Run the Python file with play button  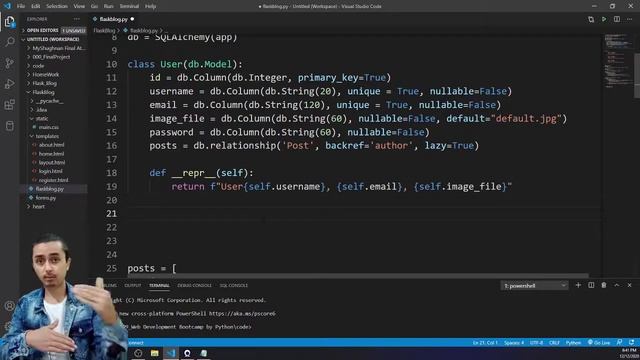[x=604, y=19]
